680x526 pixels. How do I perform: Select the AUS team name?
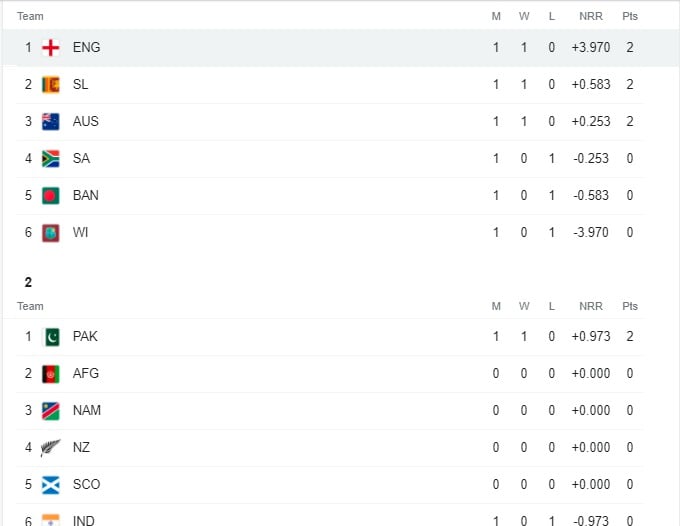tap(86, 122)
